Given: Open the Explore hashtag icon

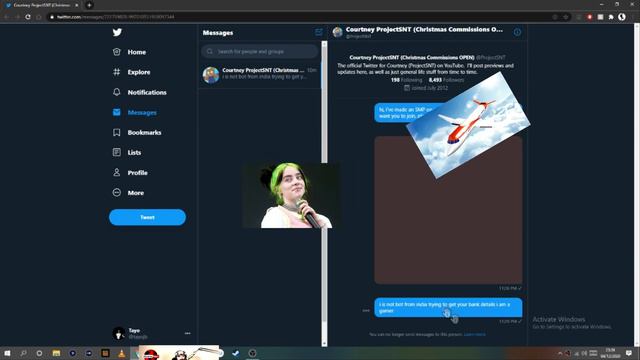Looking at the screenshot, I should point(117,72).
